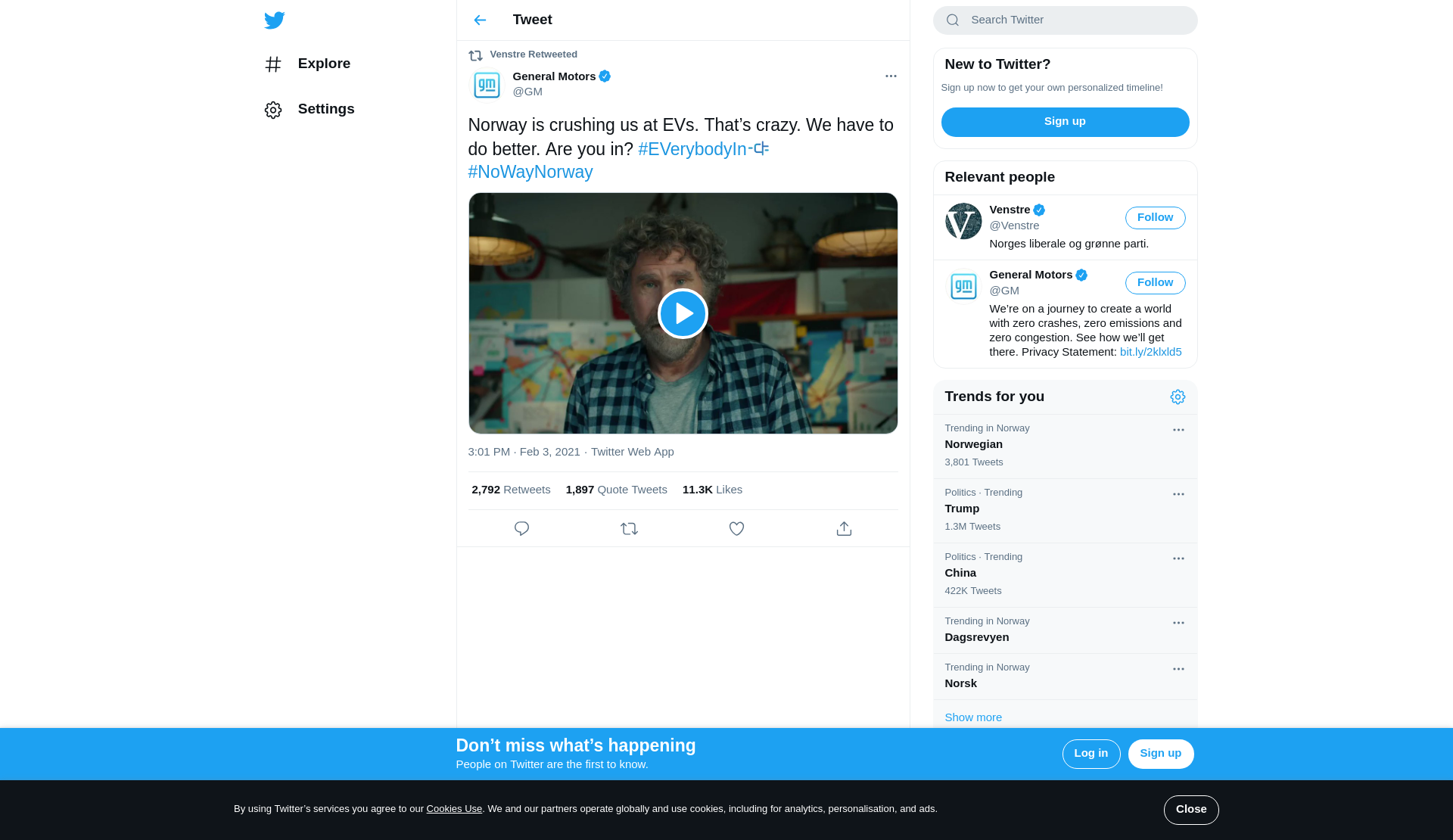The width and height of the screenshot is (1453, 840).
Task: Play the tweet video
Action: click(x=683, y=313)
